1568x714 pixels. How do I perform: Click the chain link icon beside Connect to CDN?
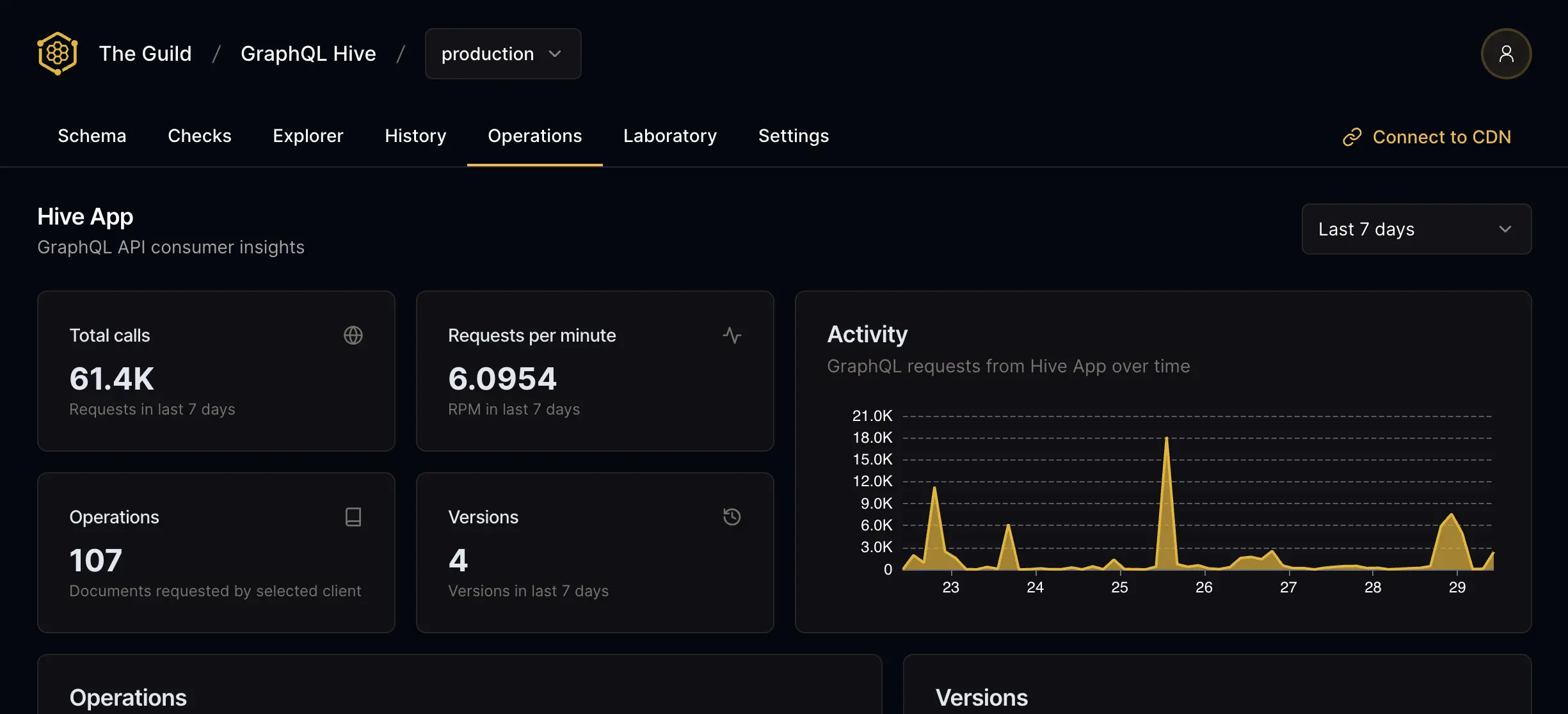pyautogui.click(x=1352, y=137)
